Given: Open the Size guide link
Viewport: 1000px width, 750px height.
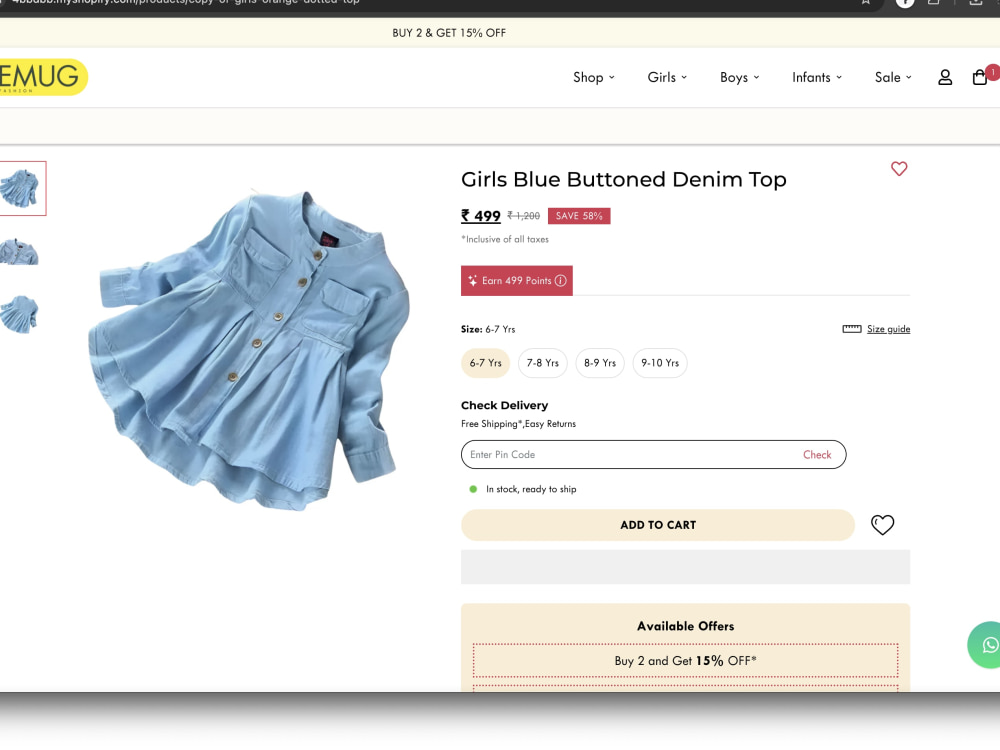Looking at the screenshot, I should [x=888, y=329].
